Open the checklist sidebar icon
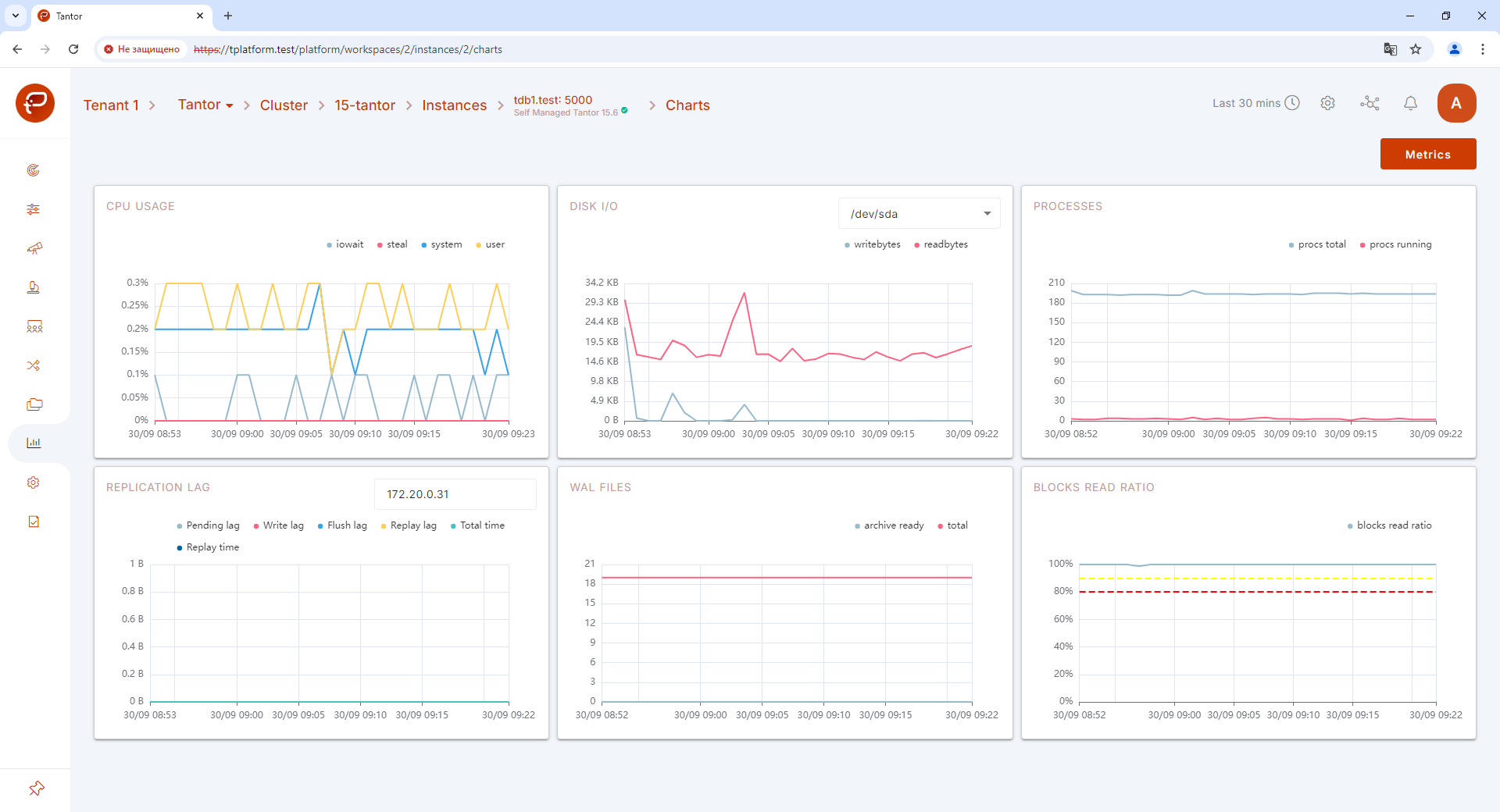Viewport: 1500px width, 812px height. [x=34, y=522]
